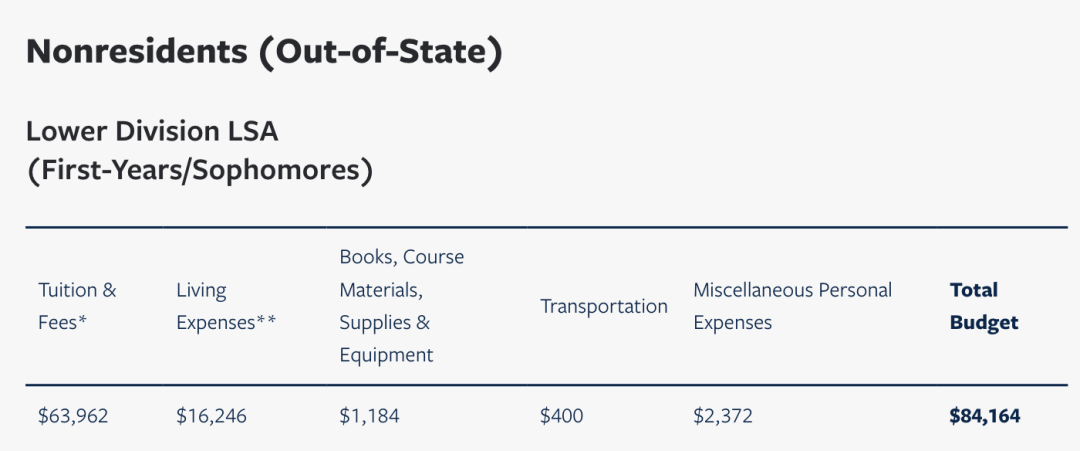Select the $400 transportation amount
The width and height of the screenshot is (1080, 451).
pyautogui.click(x=561, y=416)
